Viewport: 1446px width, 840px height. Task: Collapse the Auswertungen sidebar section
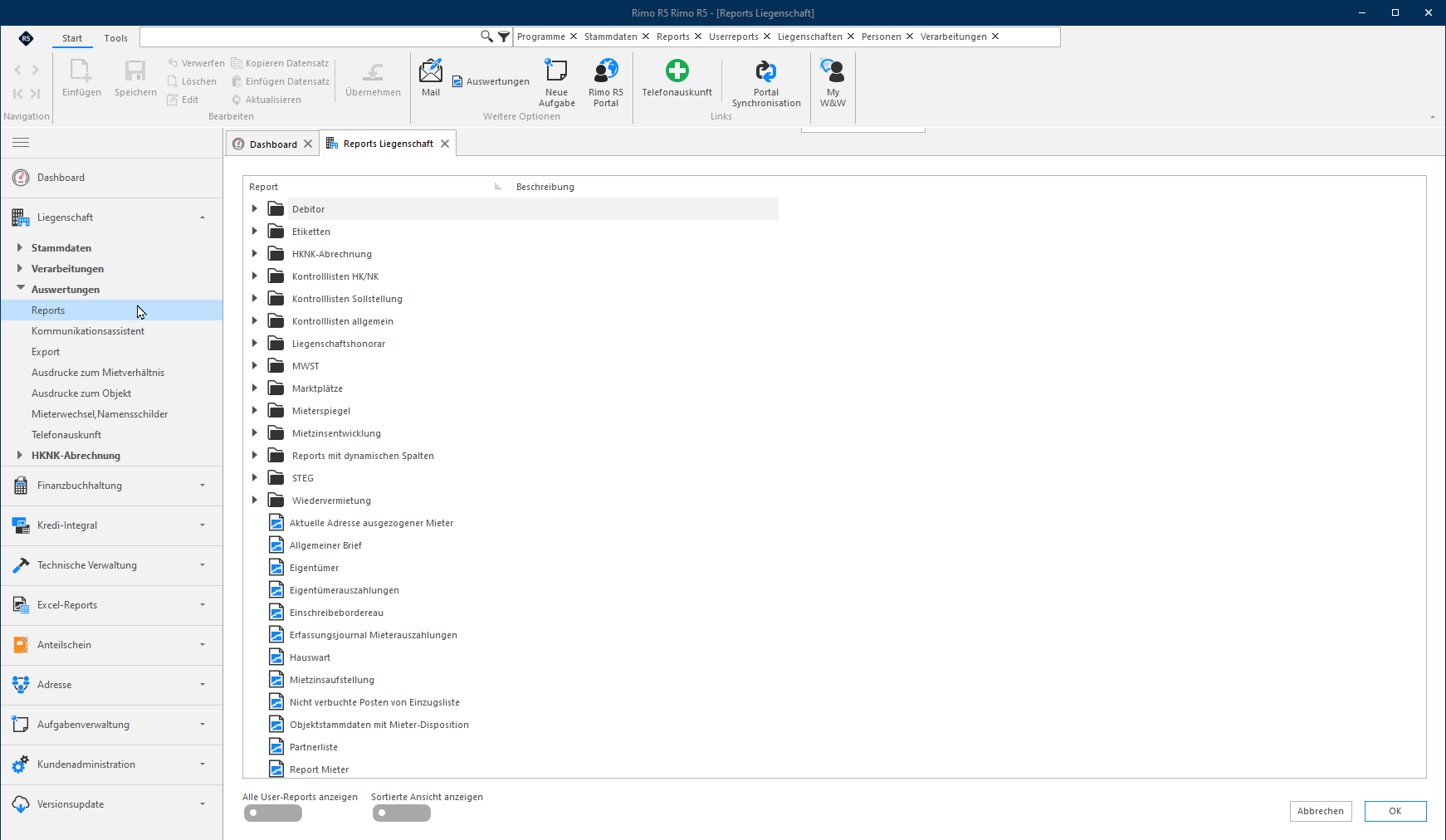pos(20,289)
